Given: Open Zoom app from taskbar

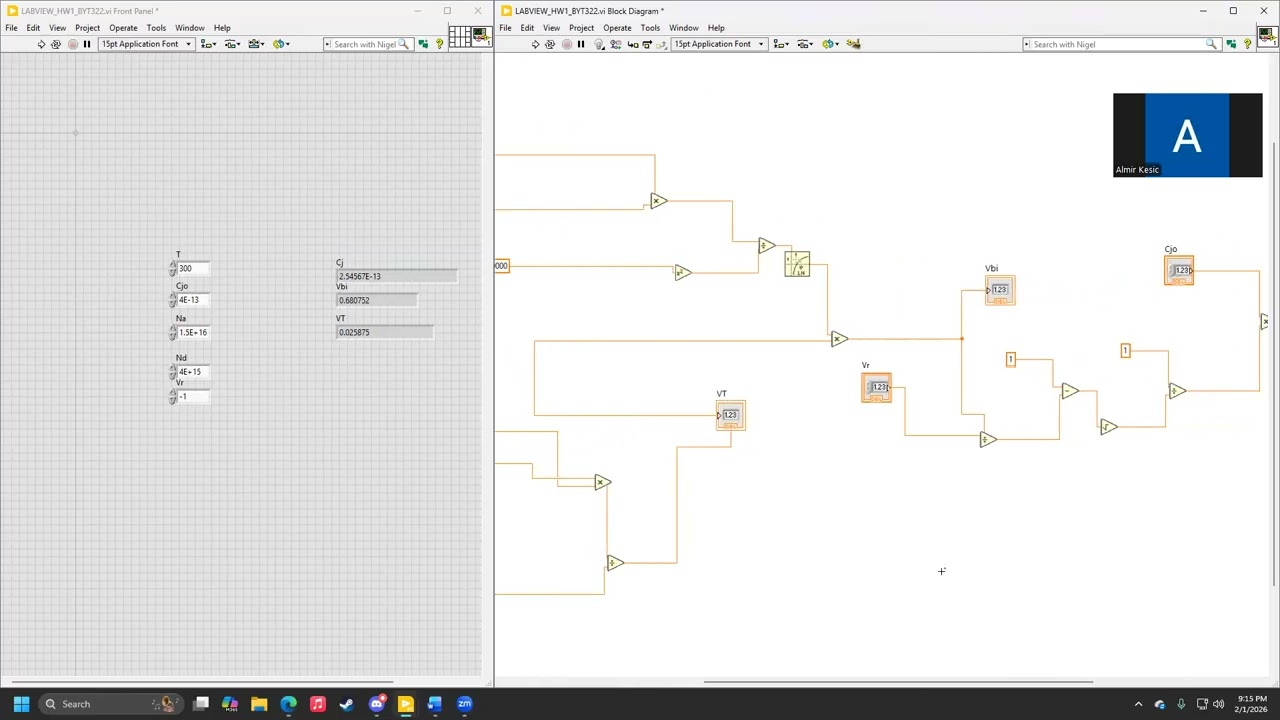Looking at the screenshot, I should coord(464,704).
